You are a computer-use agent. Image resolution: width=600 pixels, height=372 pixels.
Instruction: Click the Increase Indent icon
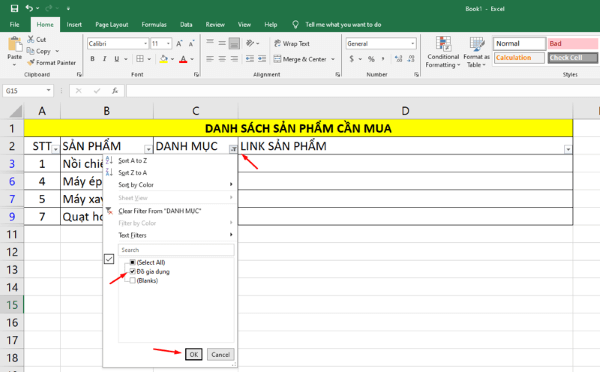262,59
